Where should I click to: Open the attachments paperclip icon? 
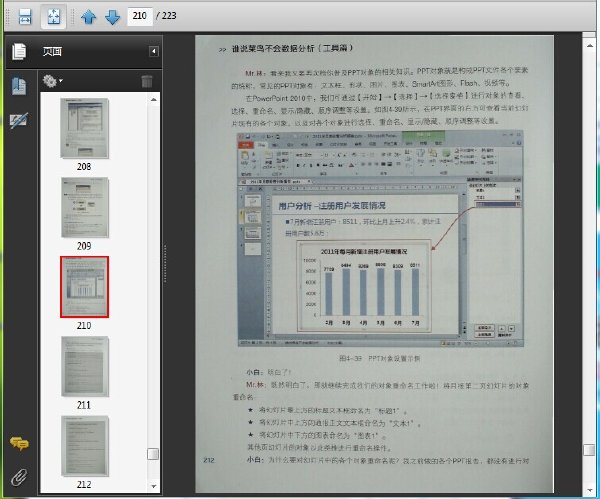(19, 477)
